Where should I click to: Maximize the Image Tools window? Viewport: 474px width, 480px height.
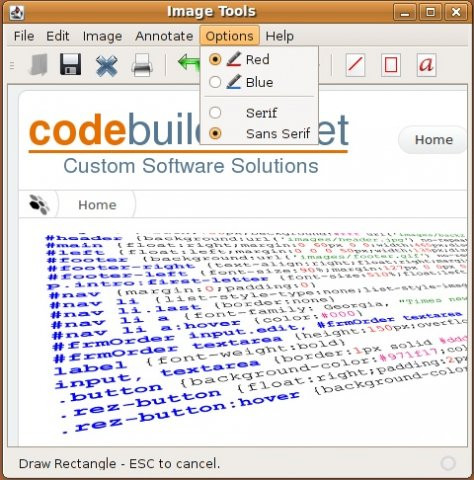[x=430, y=13]
